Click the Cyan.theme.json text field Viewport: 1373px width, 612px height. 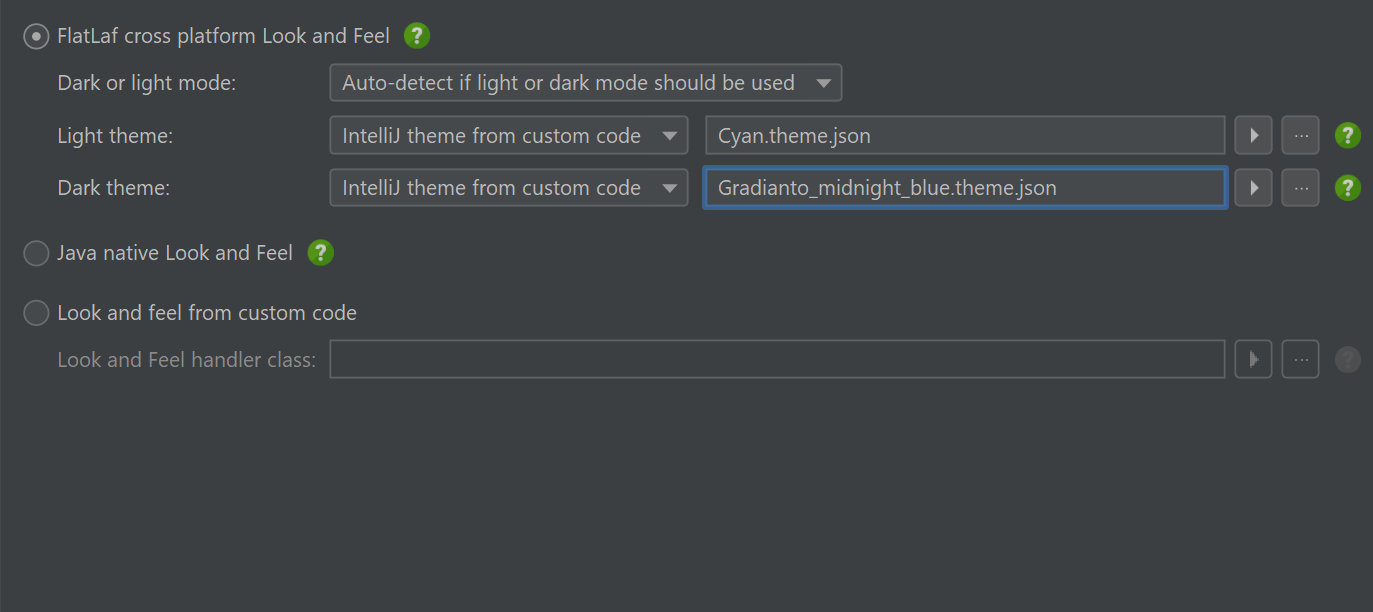(x=965, y=135)
